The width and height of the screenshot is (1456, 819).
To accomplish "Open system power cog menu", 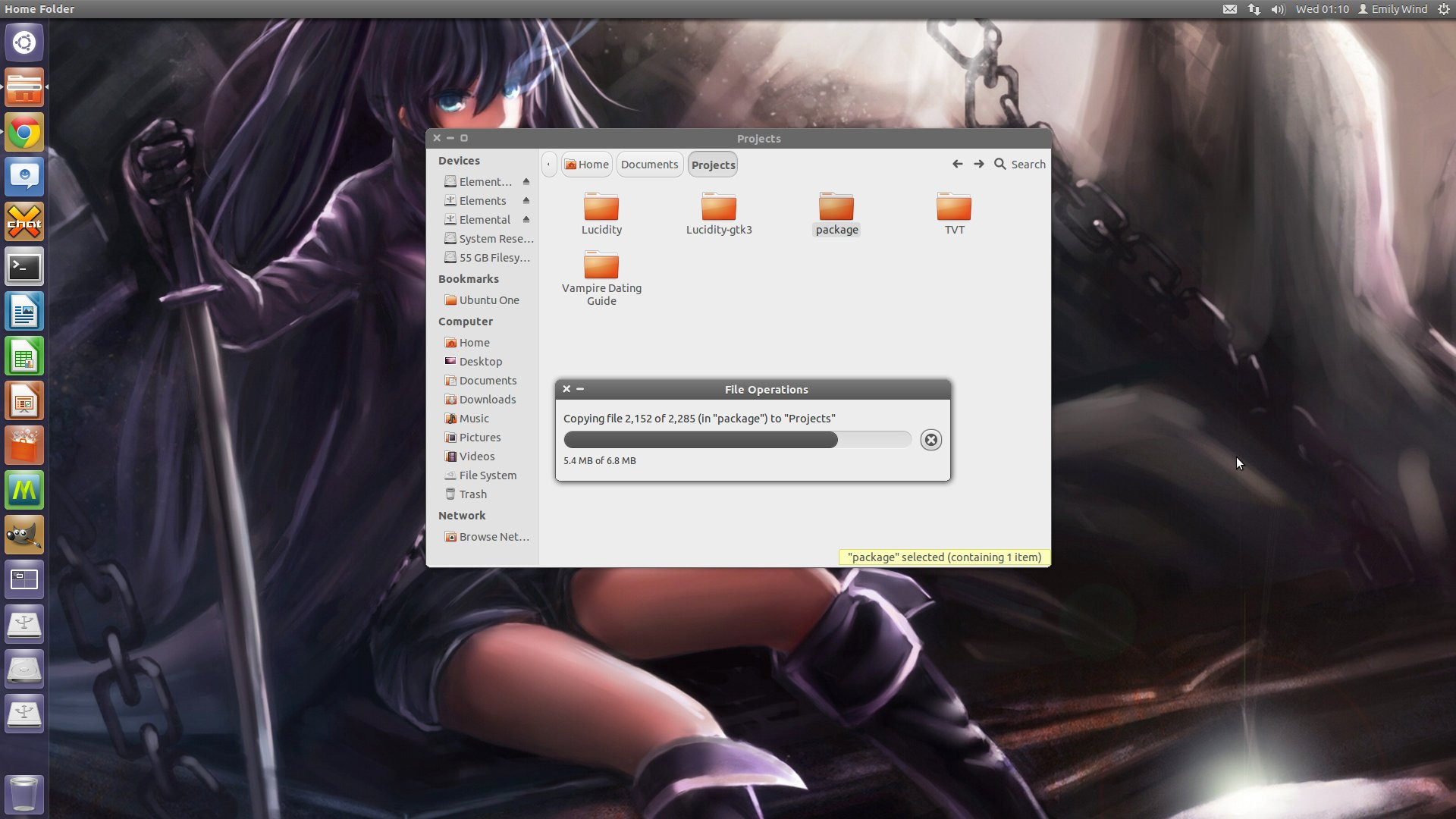I will coord(1444,9).
